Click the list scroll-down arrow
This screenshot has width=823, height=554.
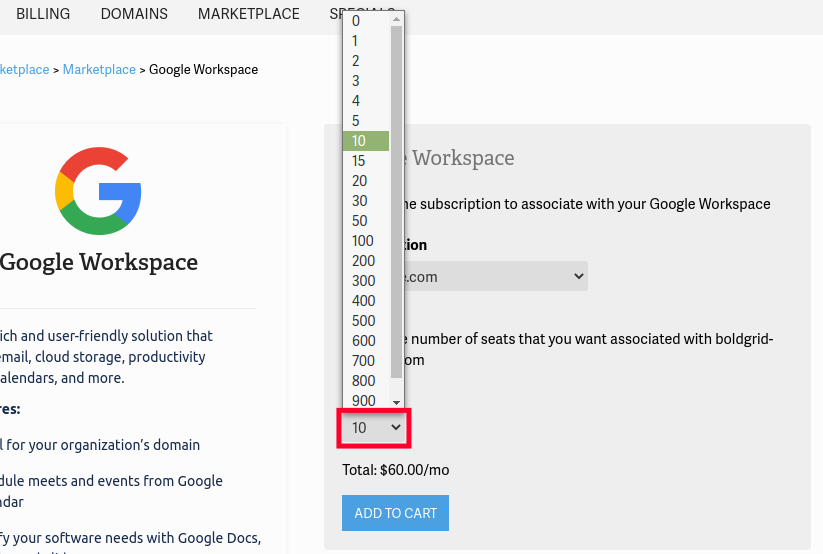[x=396, y=401]
